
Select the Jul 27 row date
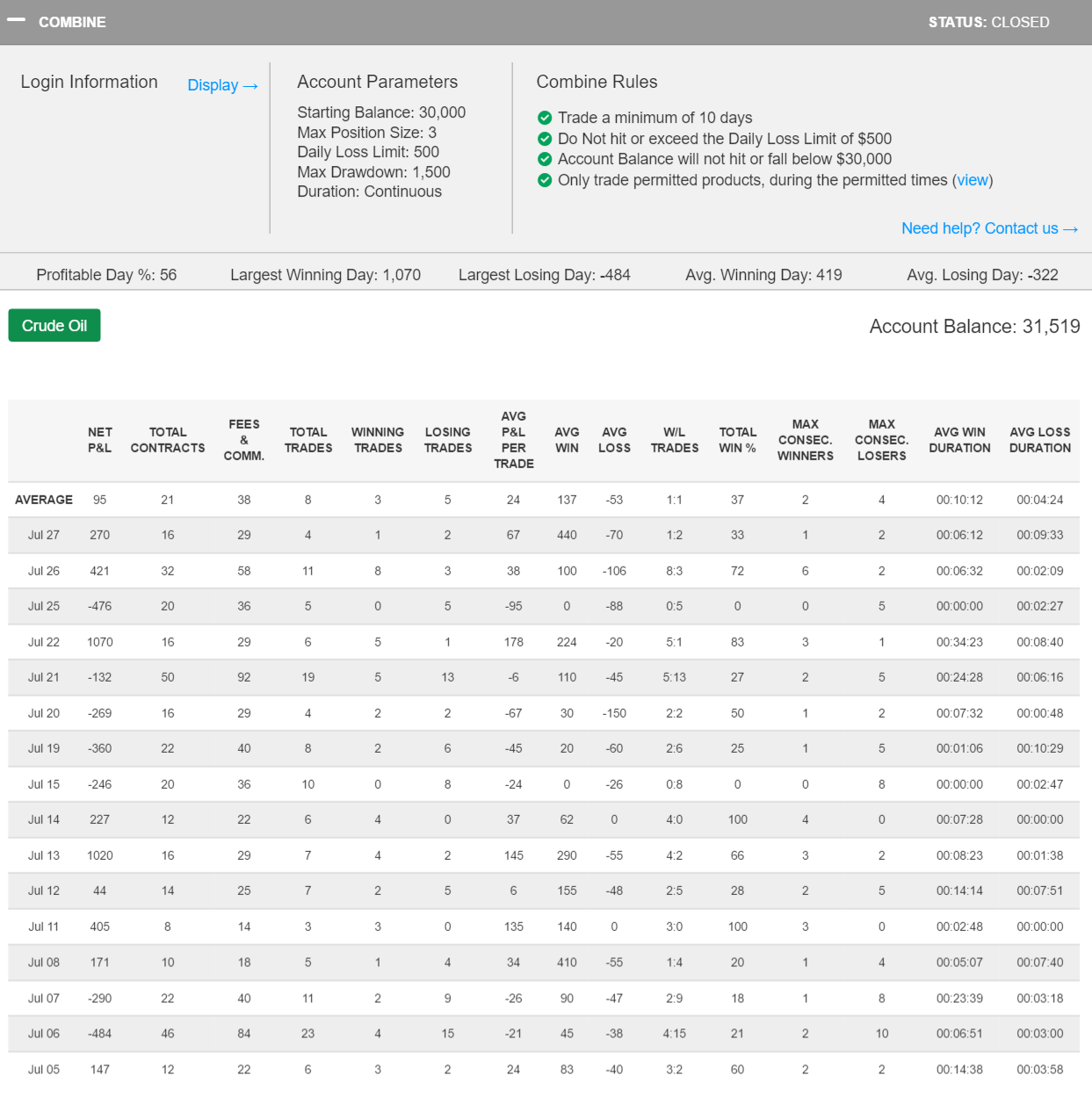click(x=44, y=535)
